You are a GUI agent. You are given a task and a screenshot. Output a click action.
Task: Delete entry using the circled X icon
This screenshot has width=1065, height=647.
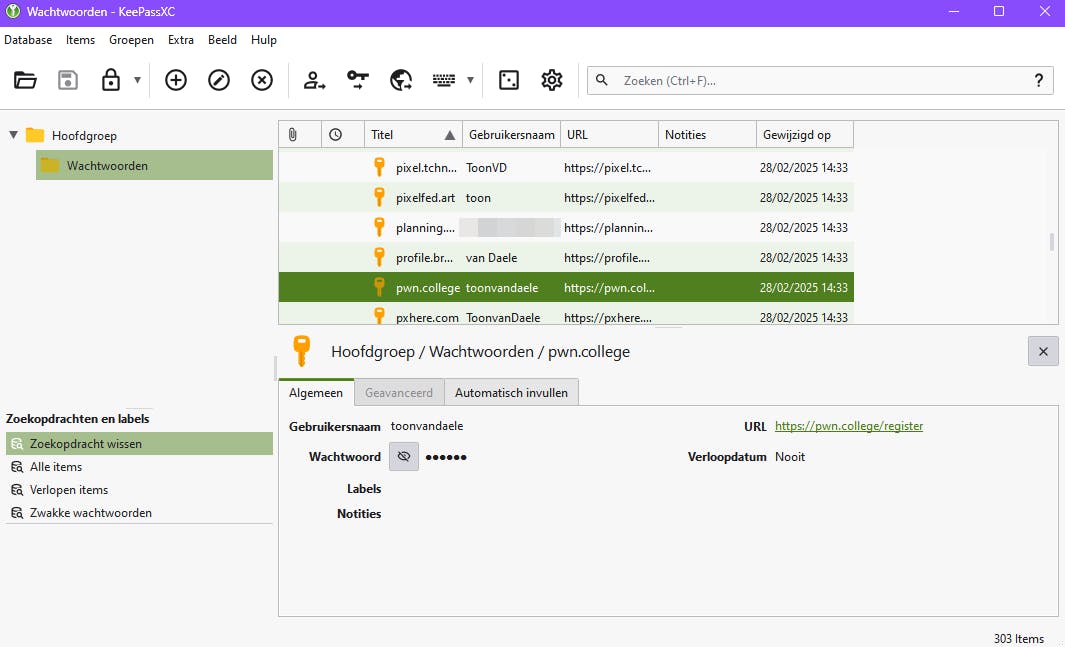coord(262,81)
